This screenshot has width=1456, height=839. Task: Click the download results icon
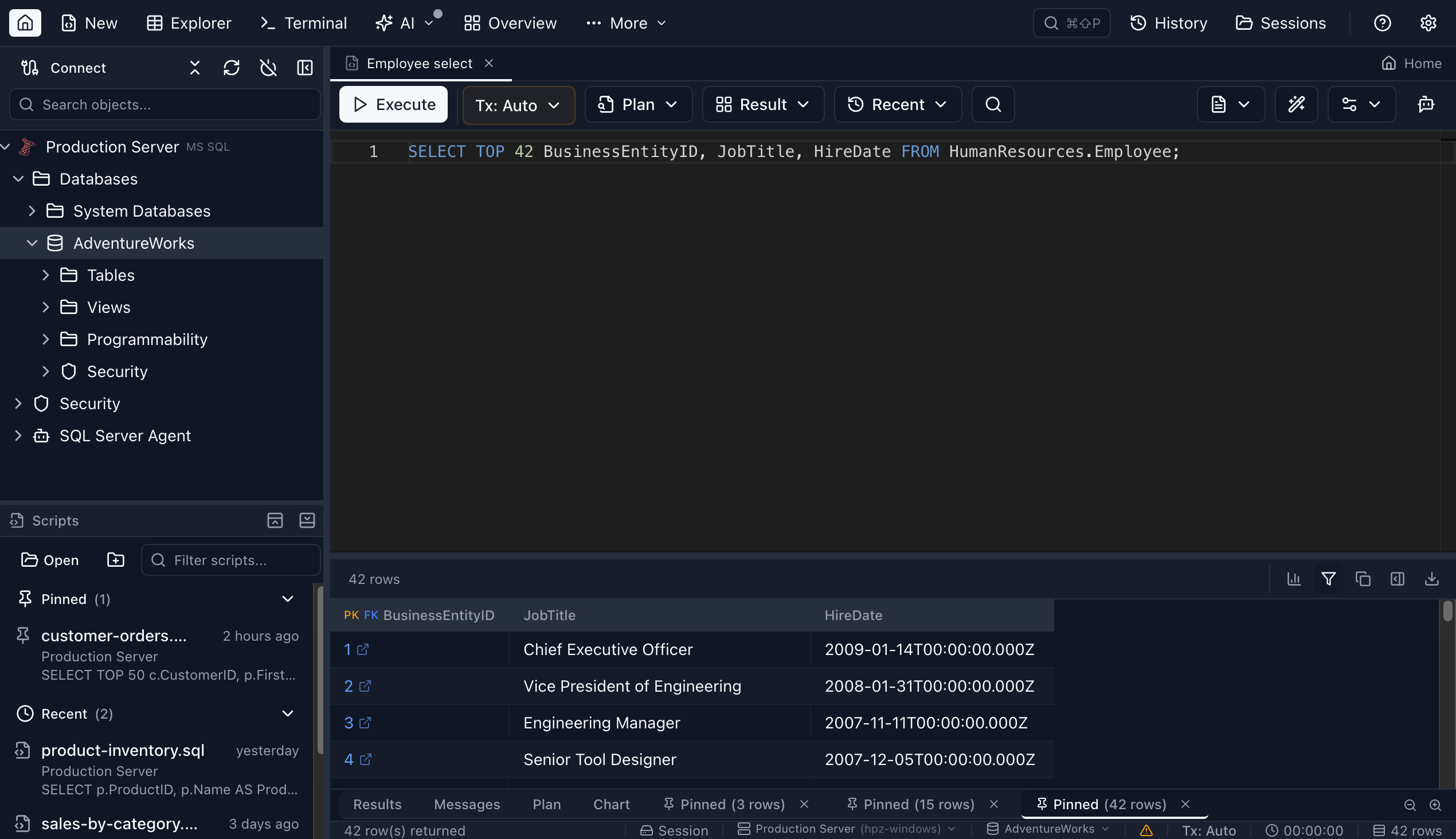(x=1432, y=579)
